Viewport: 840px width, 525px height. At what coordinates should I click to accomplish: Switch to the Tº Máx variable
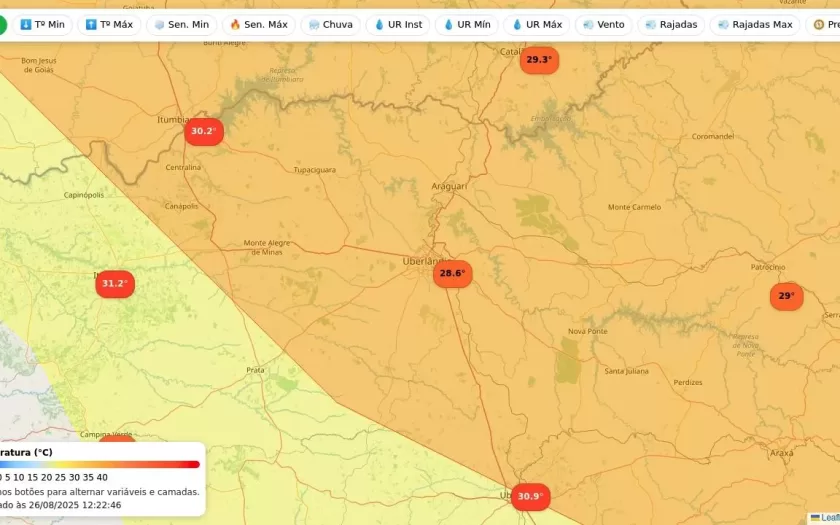click(109, 24)
